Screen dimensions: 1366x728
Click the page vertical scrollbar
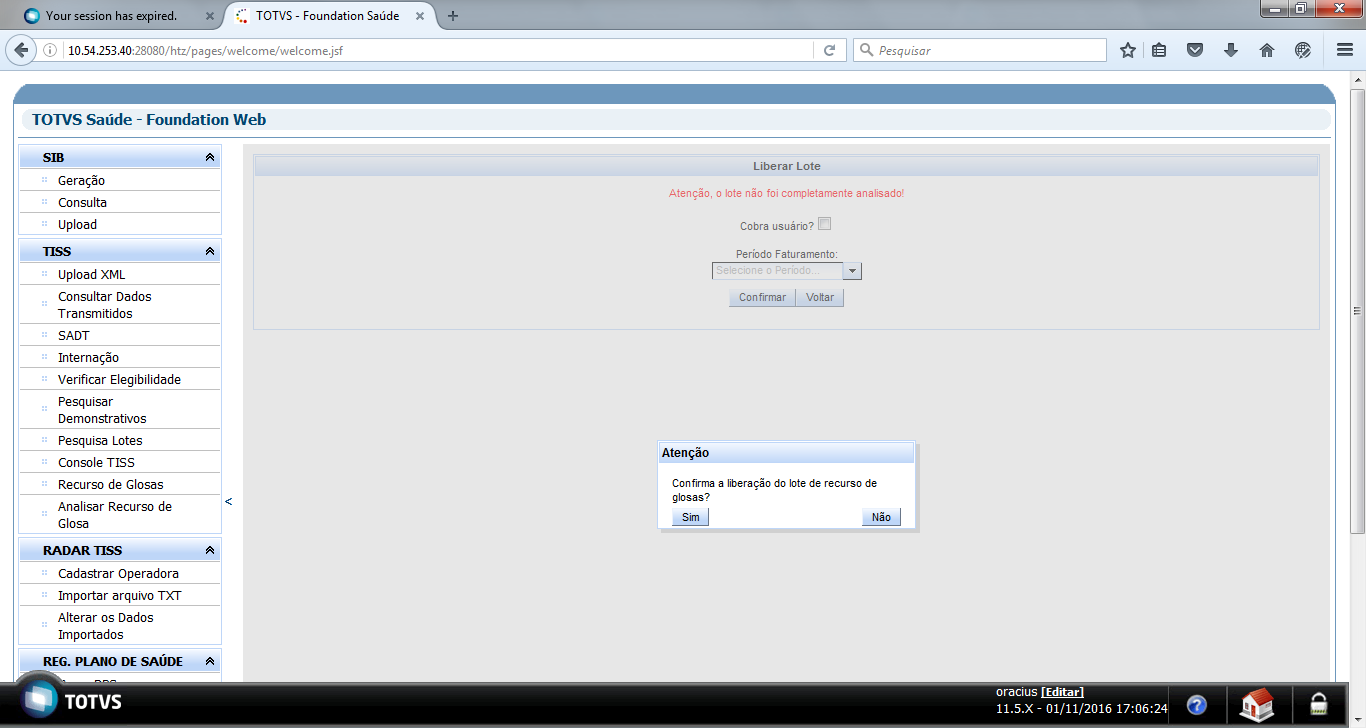[x=1358, y=310]
